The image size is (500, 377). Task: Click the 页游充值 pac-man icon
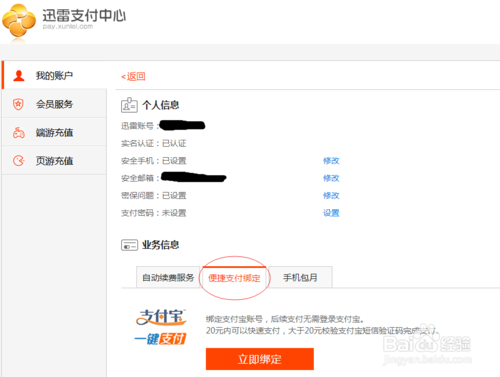19,161
